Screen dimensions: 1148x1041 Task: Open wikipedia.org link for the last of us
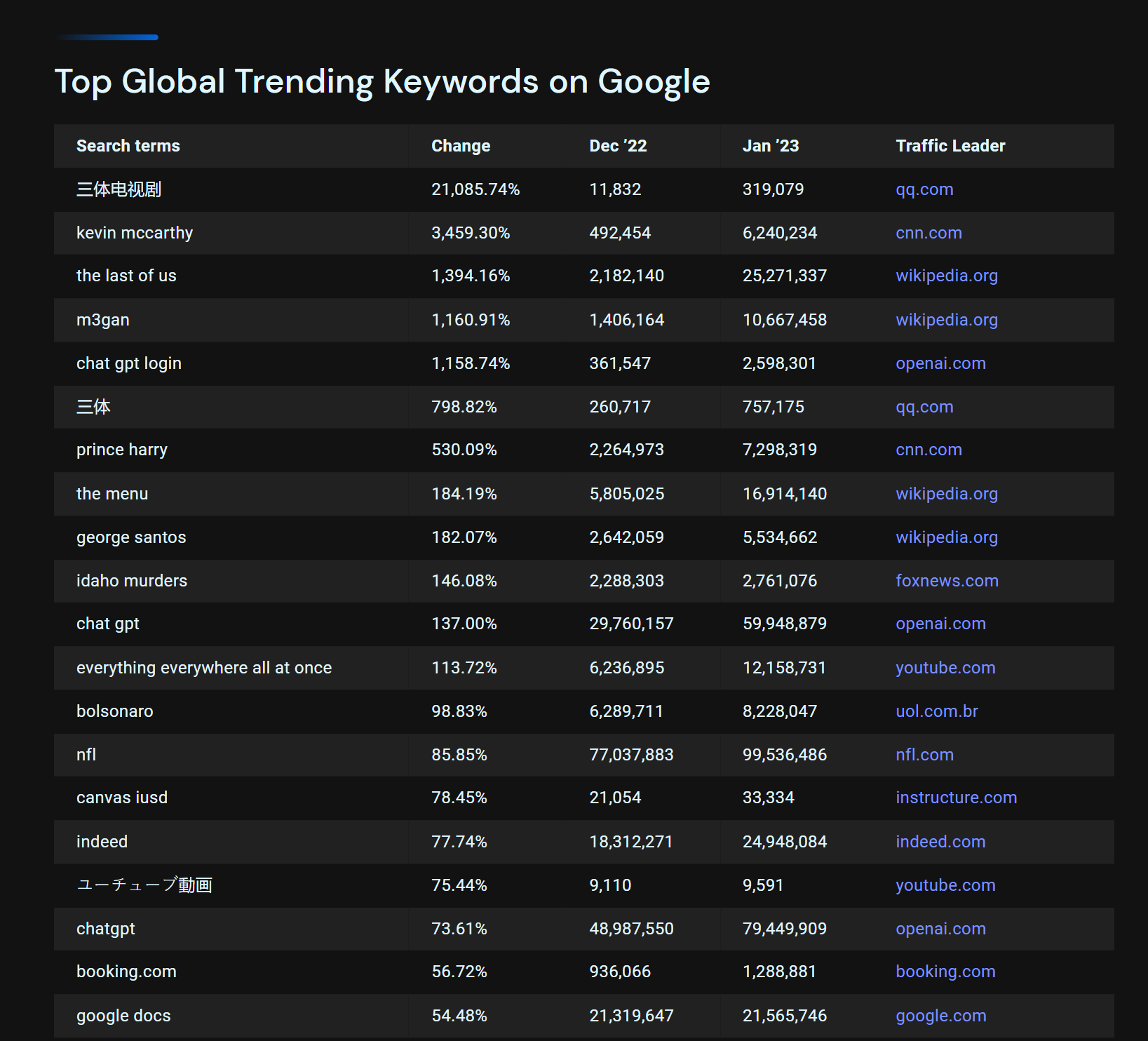pos(946,276)
